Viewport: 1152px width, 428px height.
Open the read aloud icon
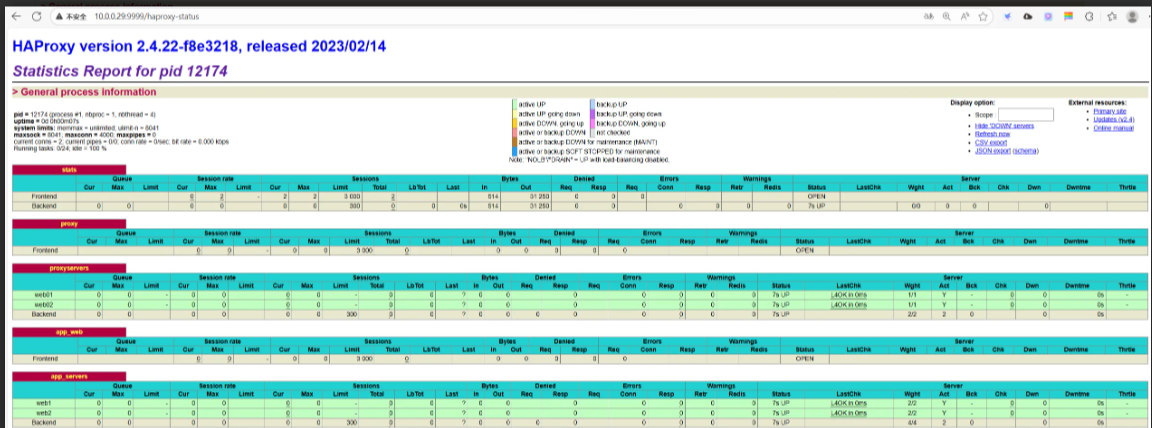click(965, 16)
